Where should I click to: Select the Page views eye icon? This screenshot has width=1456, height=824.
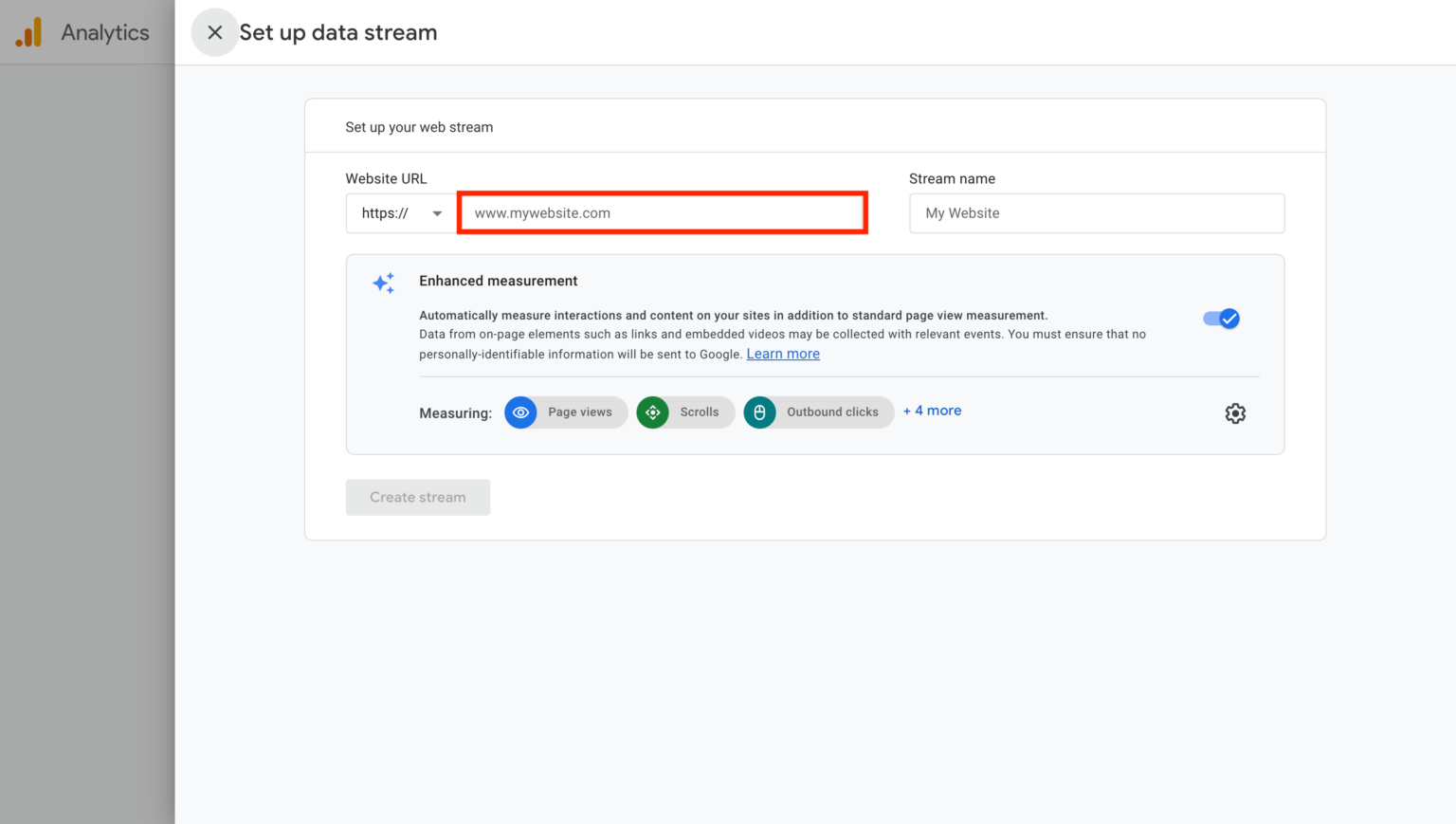coord(520,412)
